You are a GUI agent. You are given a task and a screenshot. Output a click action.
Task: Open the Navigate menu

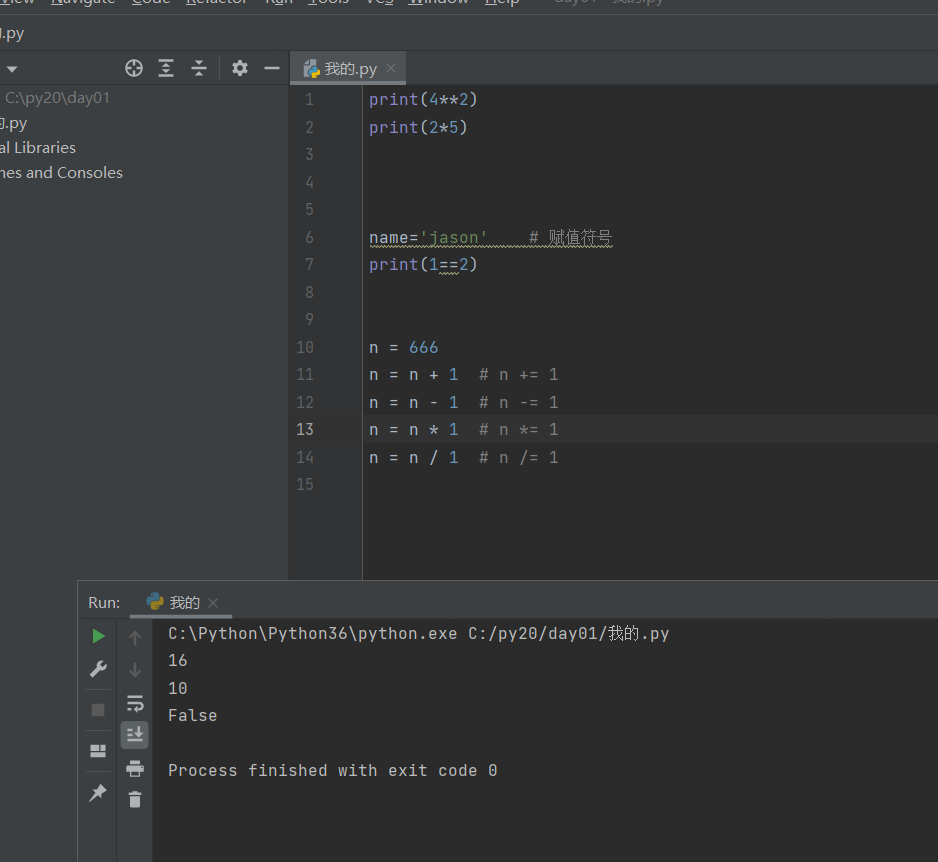[83, 2]
